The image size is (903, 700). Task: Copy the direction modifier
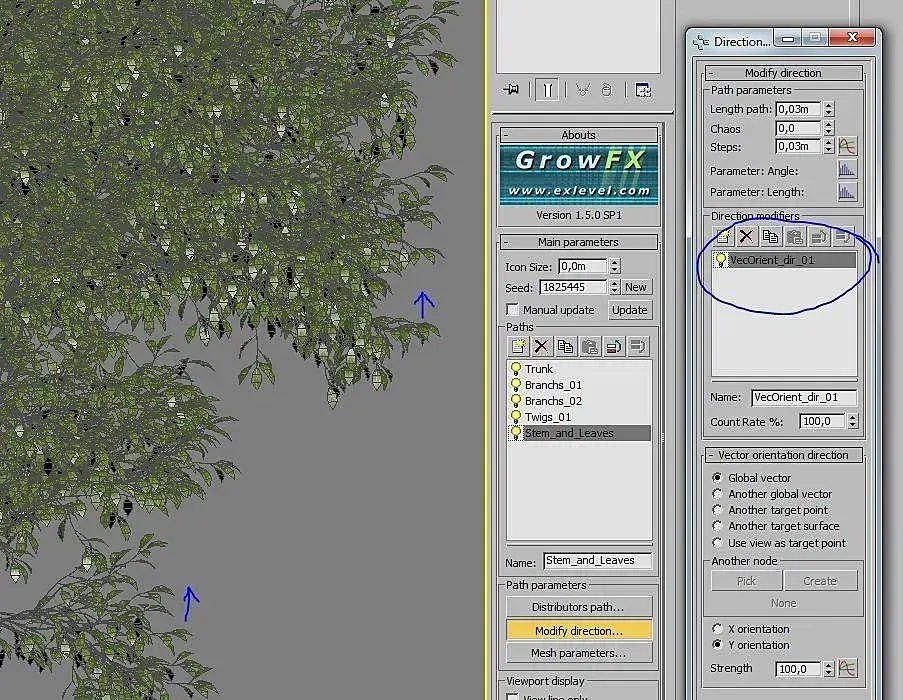click(771, 237)
